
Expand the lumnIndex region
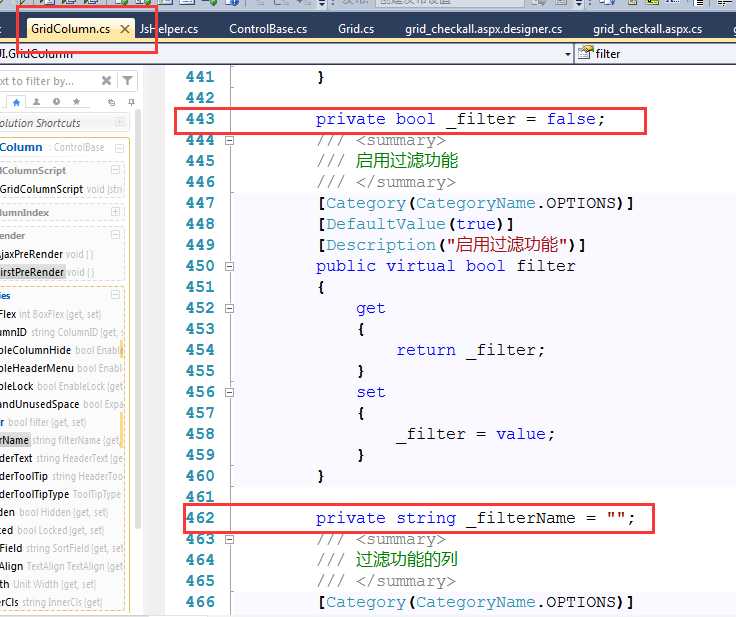(115, 212)
